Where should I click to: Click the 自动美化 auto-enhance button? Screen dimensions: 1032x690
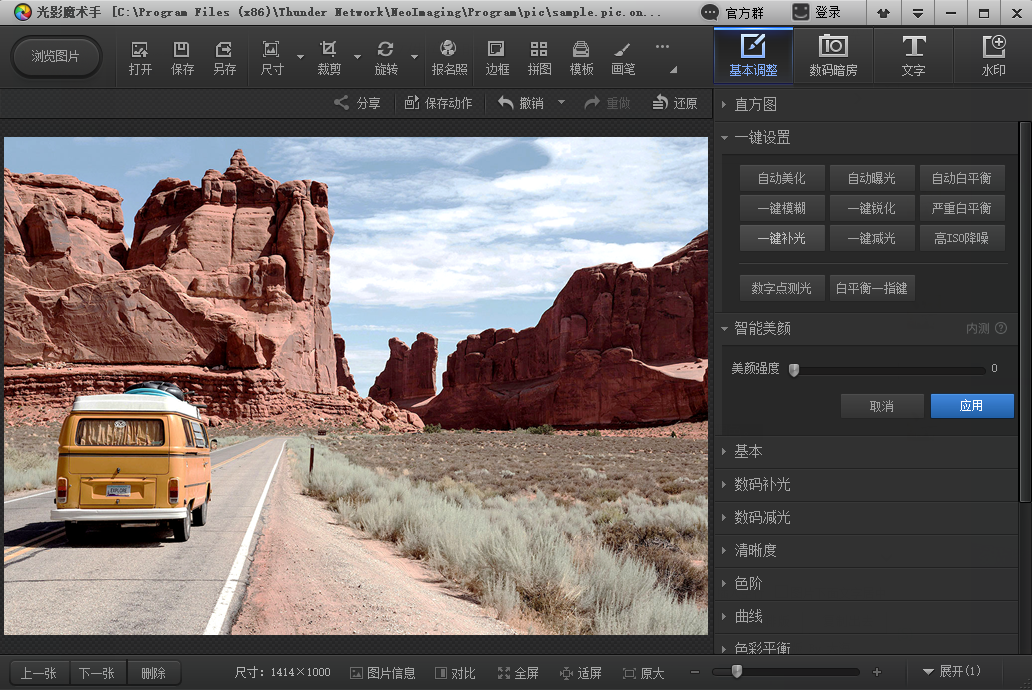[x=781, y=178]
